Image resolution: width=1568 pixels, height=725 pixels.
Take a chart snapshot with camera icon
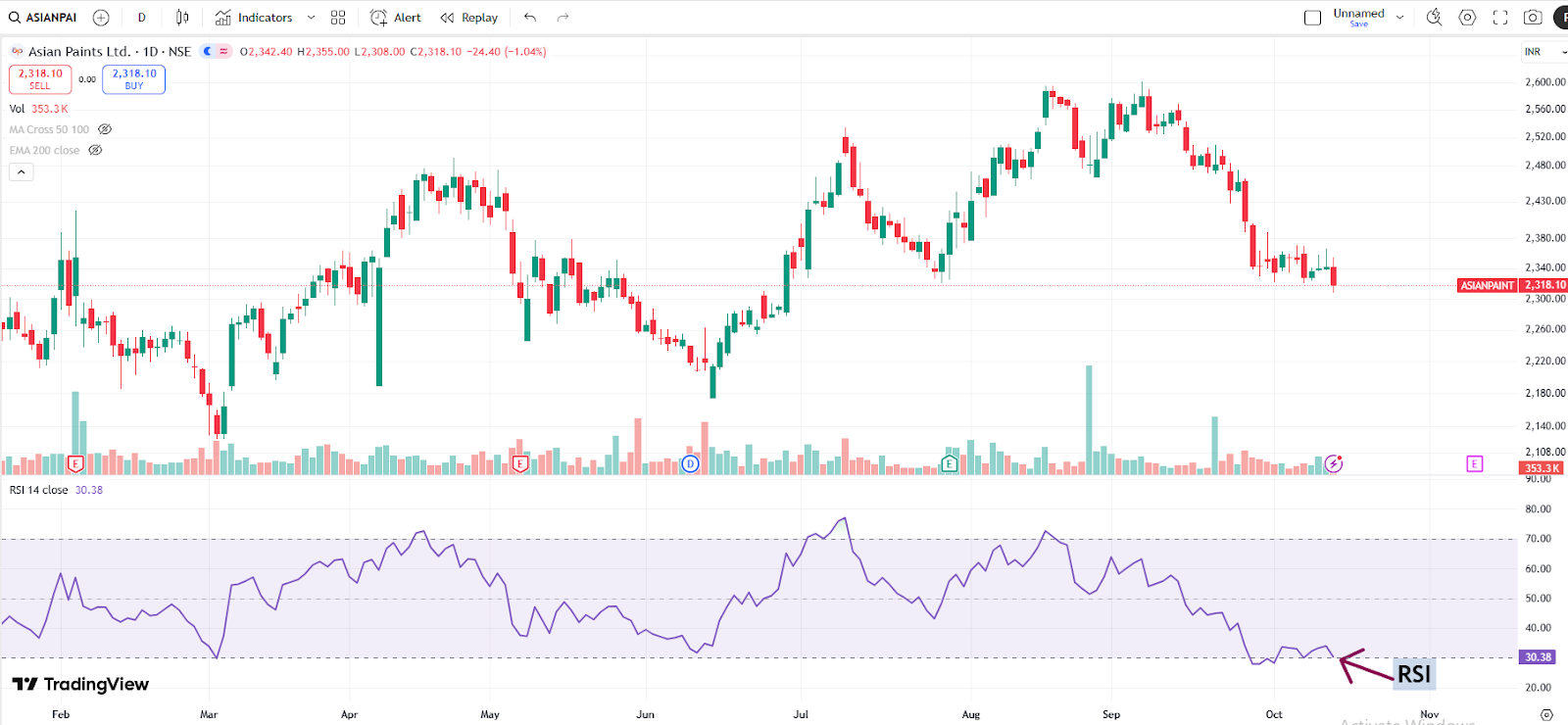point(1533,18)
